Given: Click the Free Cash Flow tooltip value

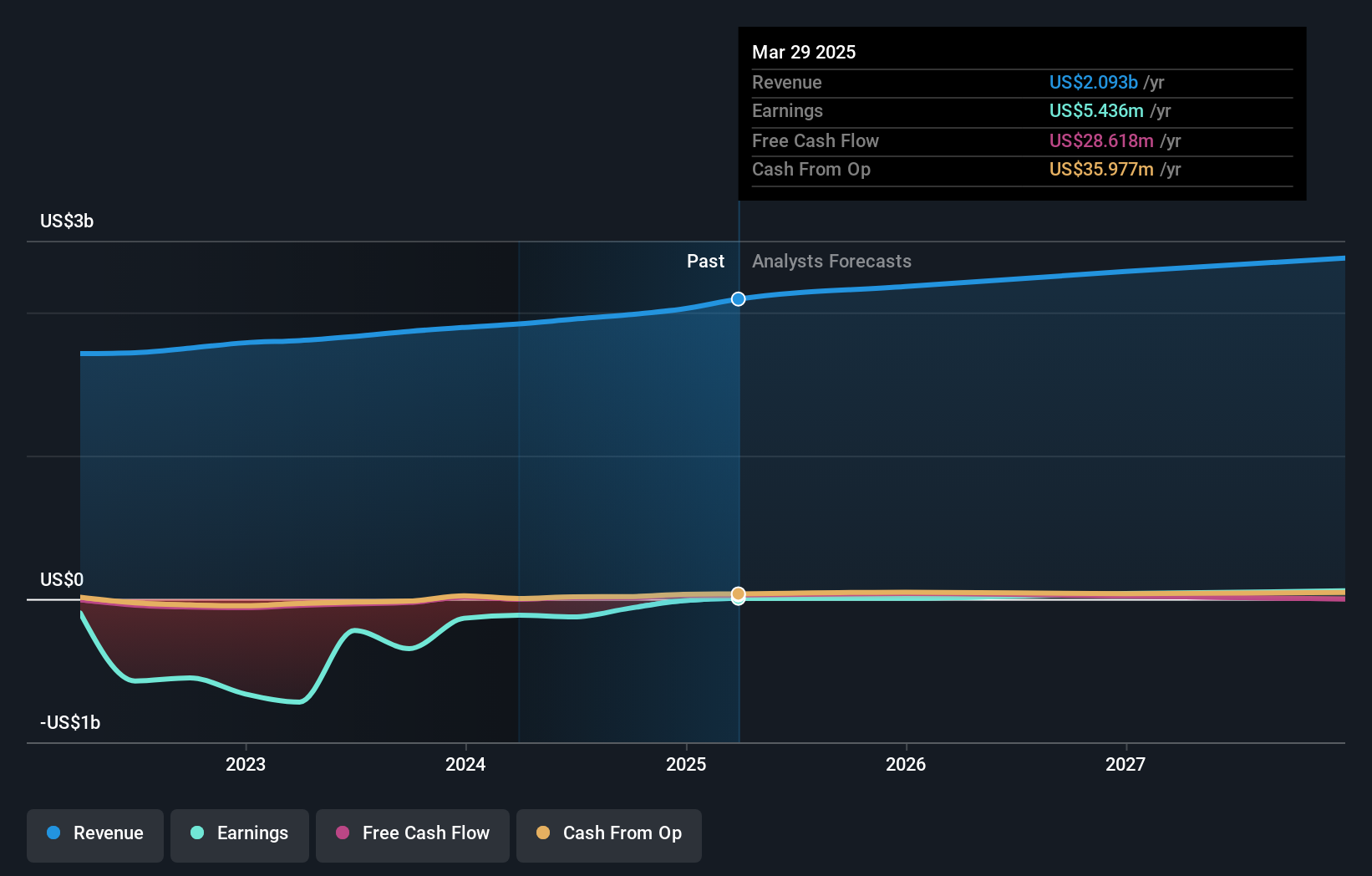Looking at the screenshot, I should point(1101,140).
